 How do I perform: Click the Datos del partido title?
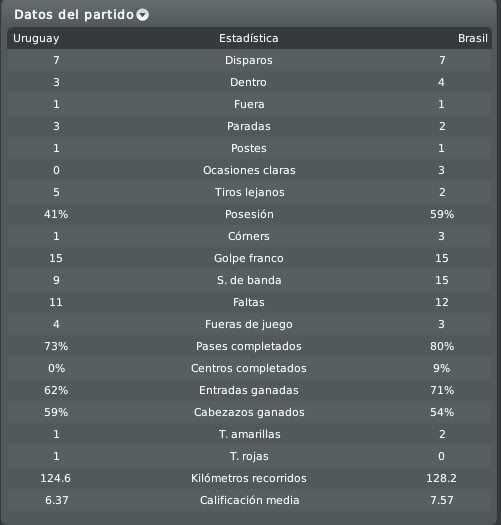pyautogui.click(x=74, y=15)
